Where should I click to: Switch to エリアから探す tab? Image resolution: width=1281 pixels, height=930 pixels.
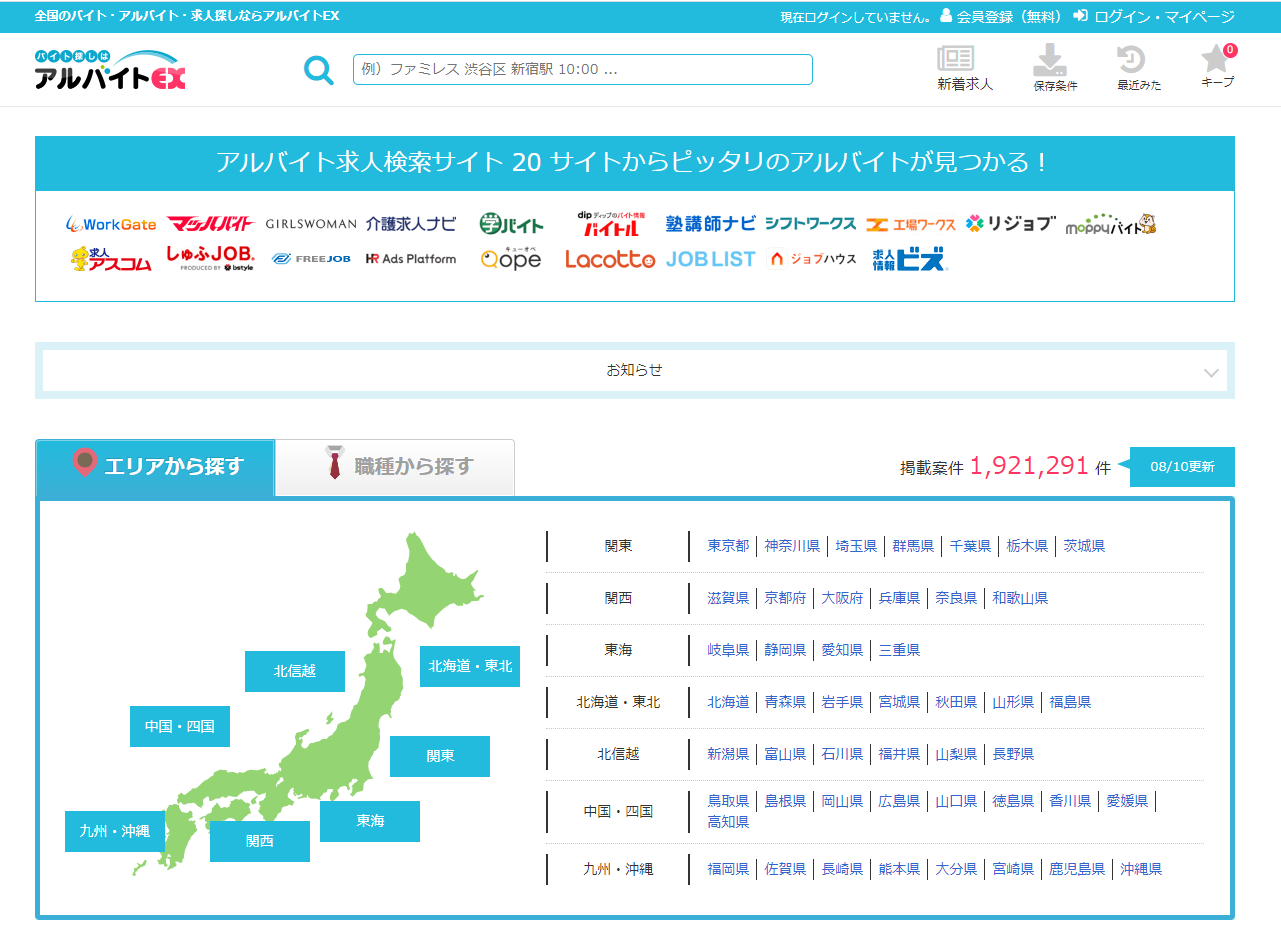155,467
